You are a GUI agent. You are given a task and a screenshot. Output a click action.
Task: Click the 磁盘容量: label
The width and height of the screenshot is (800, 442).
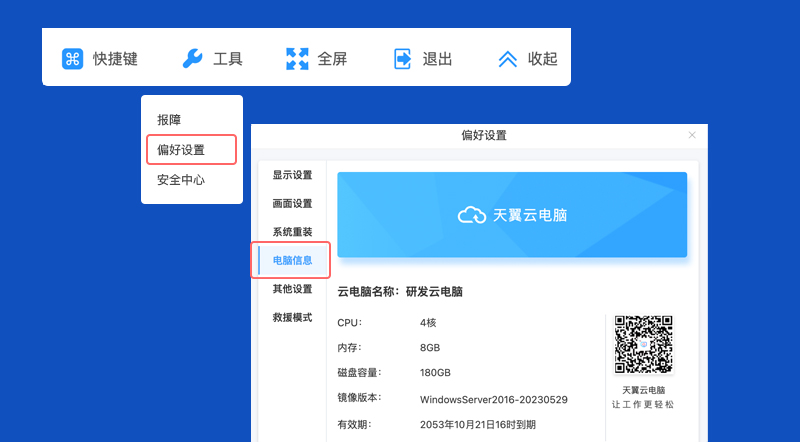359,373
